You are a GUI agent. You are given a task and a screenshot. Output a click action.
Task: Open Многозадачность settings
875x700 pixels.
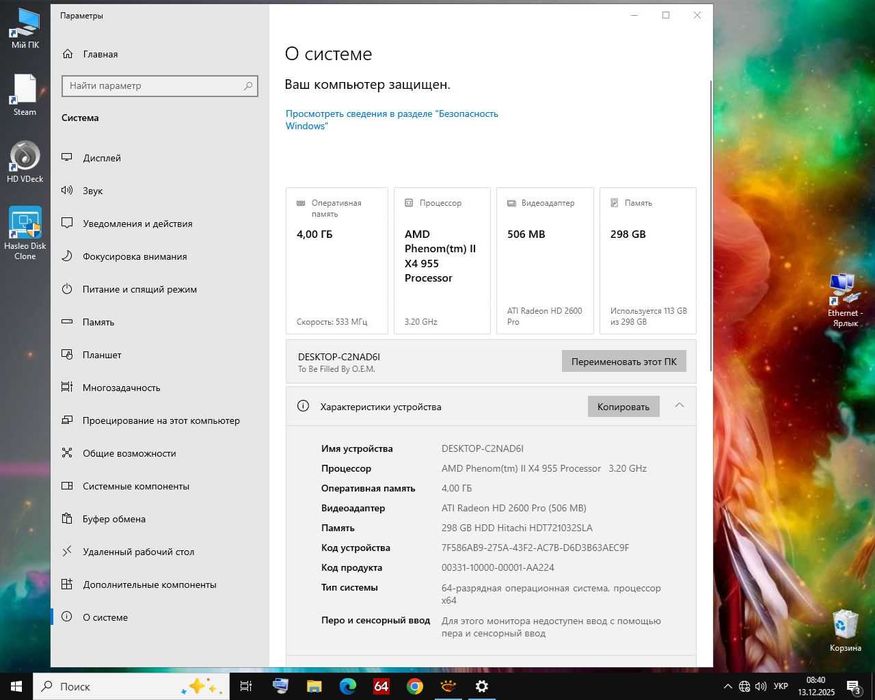[121, 387]
